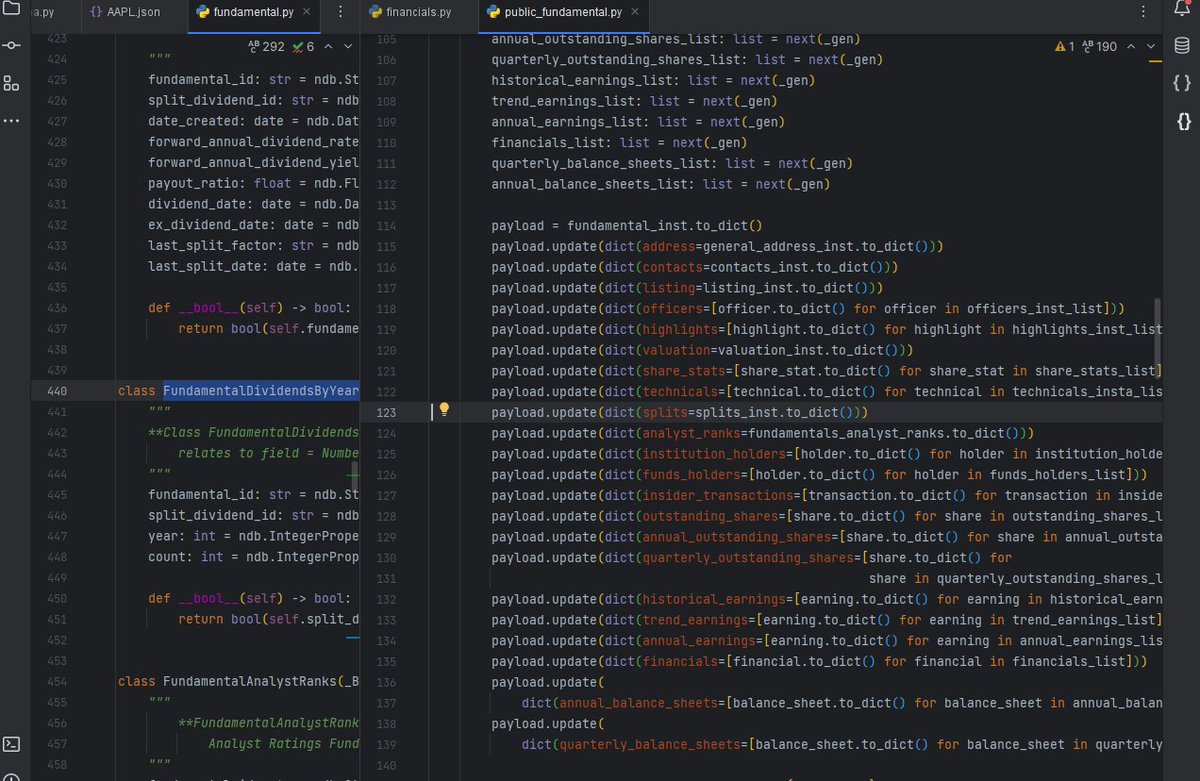The width and height of the screenshot is (1200, 781).
Task: Click 'date_created: date' on line 427
Action: pyautogui.click(x=216, y=122)
